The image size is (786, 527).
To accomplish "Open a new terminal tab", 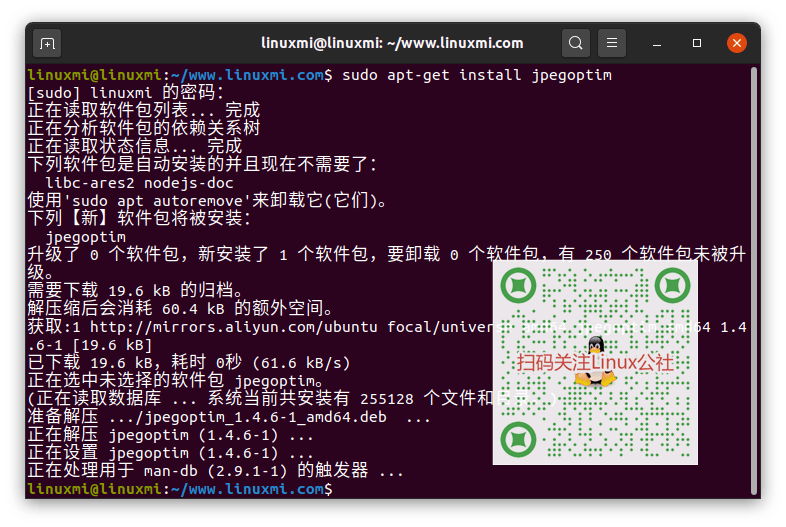I will coord(47,44).
